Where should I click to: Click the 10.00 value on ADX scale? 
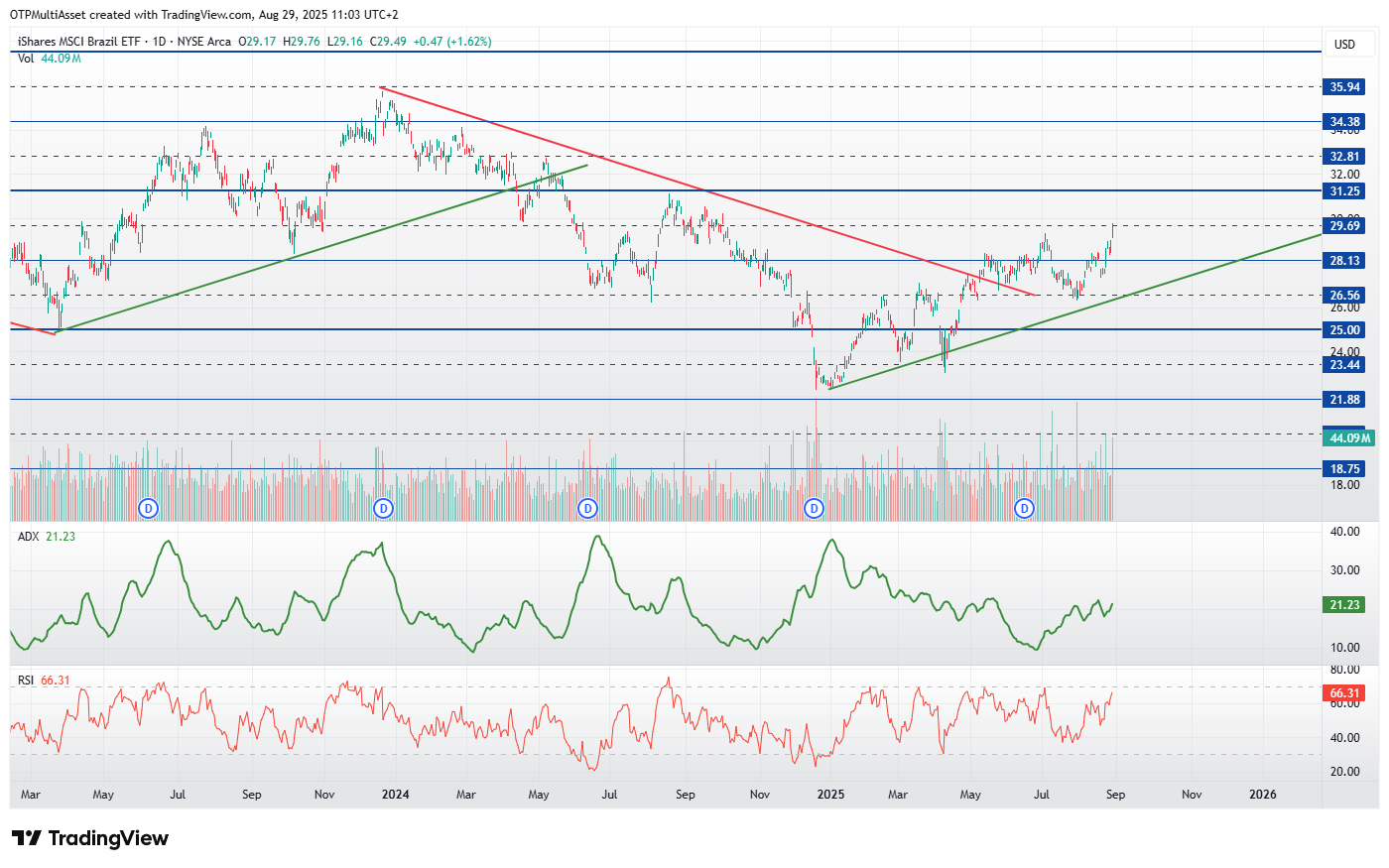pyautogui.click(x=1344, y=648)
